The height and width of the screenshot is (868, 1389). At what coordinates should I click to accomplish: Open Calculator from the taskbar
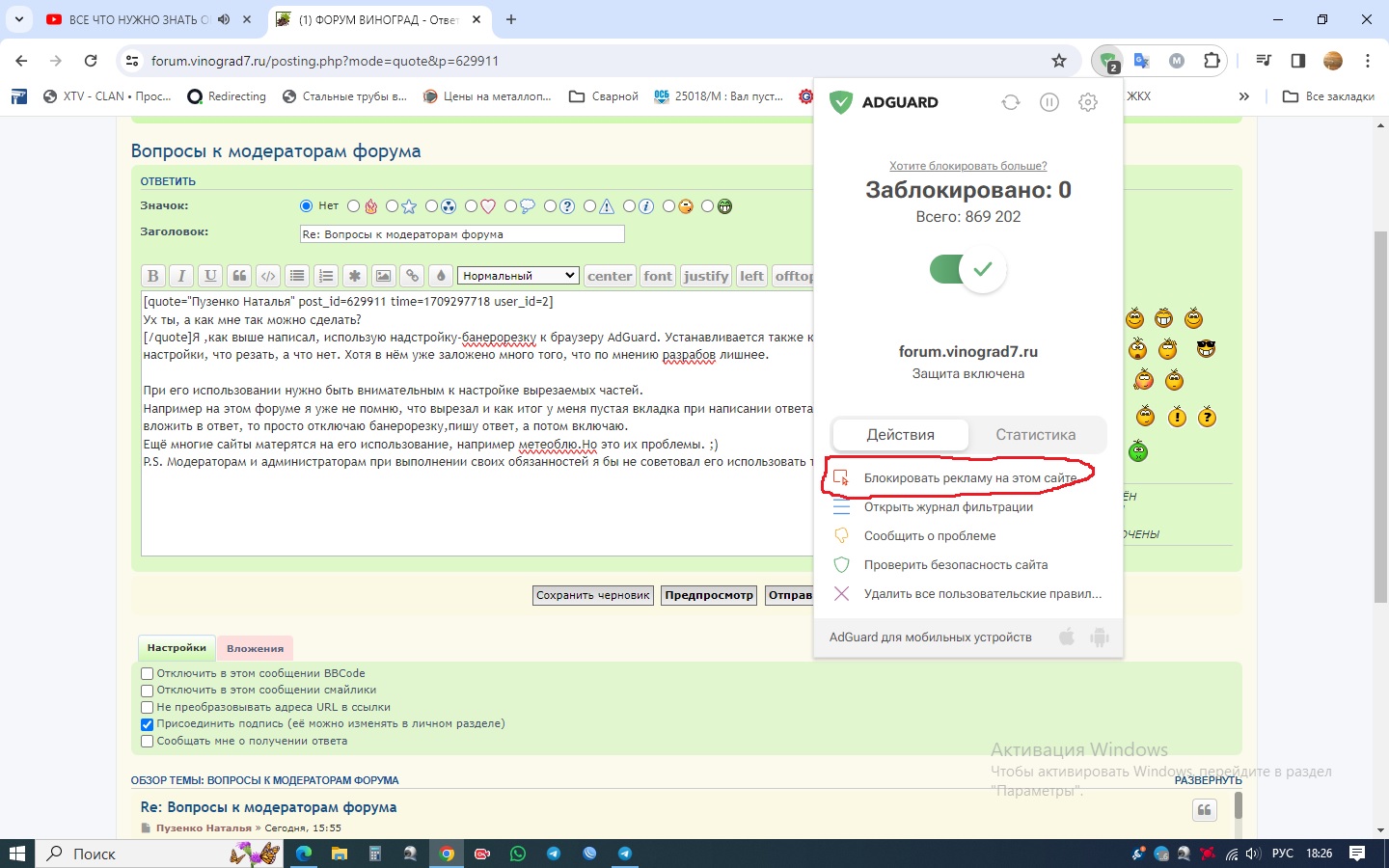coord(375,854)
